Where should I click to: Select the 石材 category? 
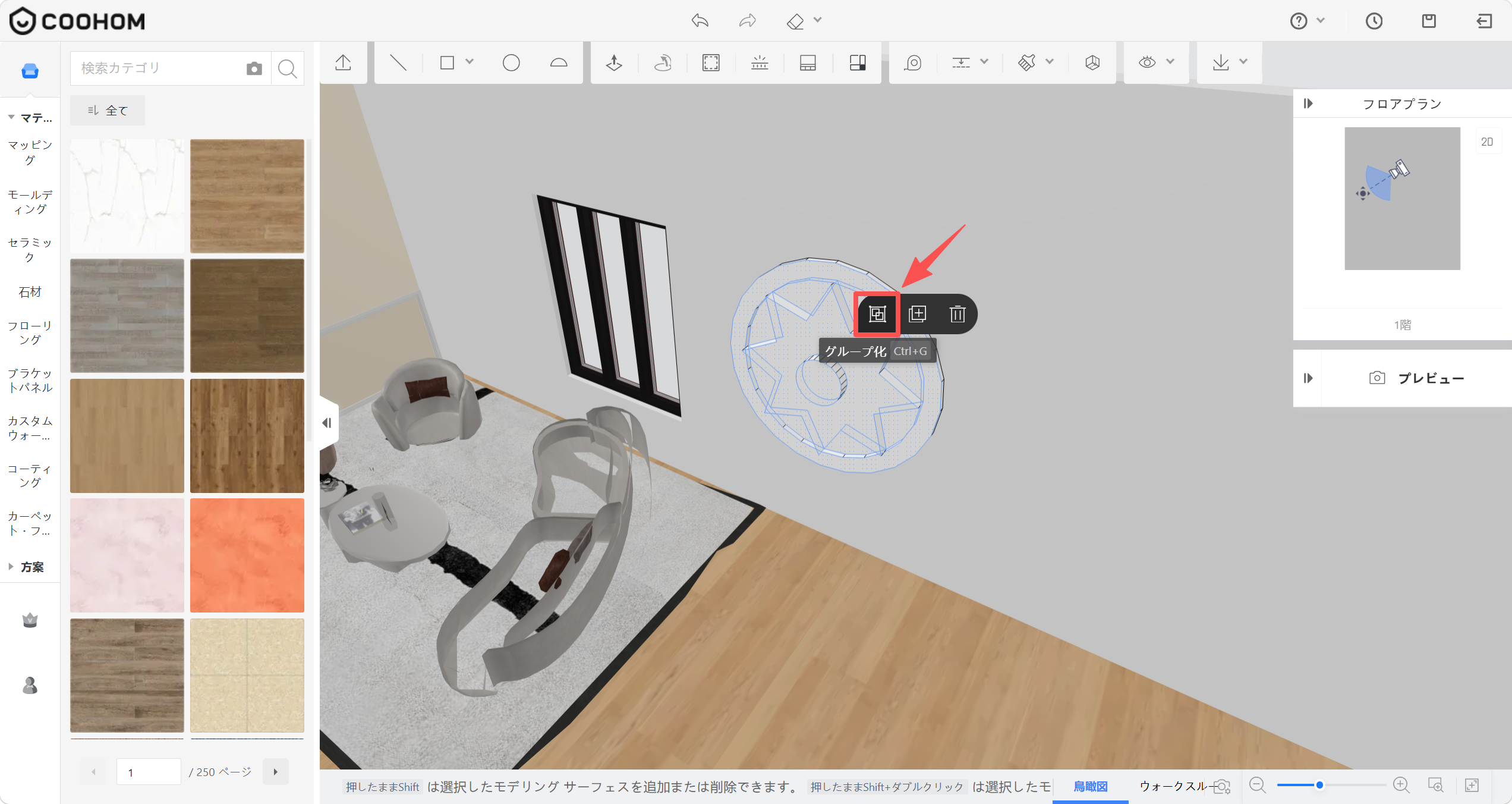pos(30,292)
